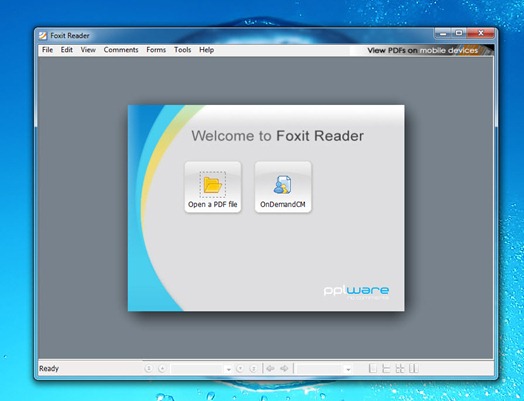Open the Help menu
This screenshot has width=524, height=401.
[x=207, y=50]
